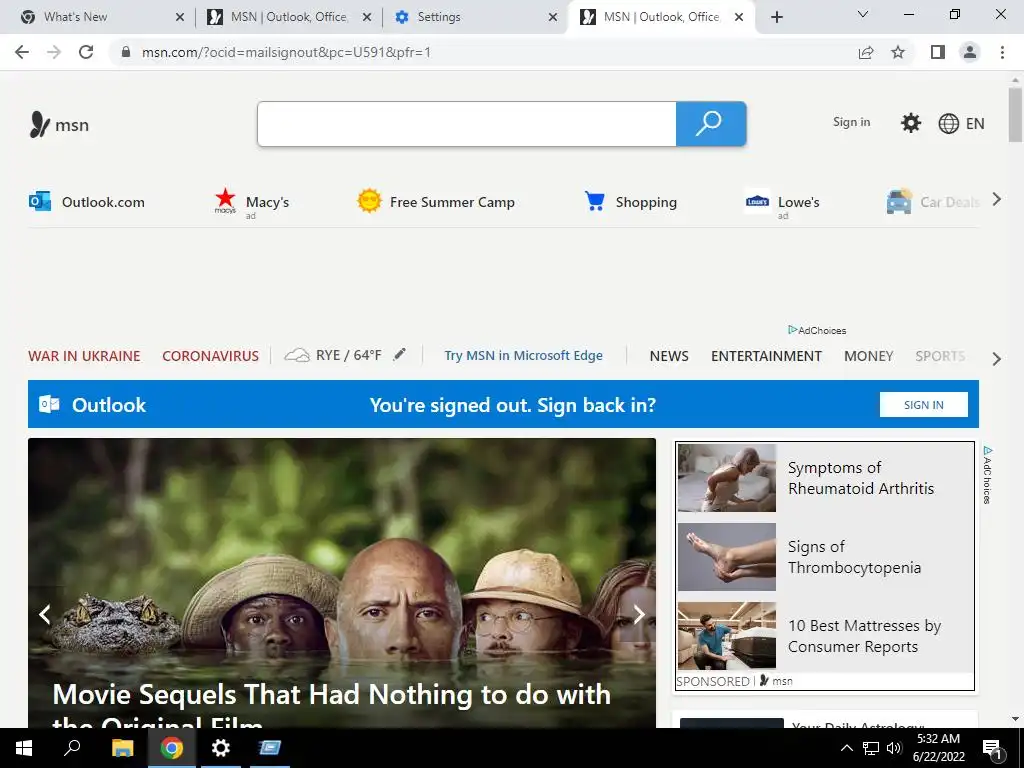Click the cloud weather icon
1024x768 pixels.
pos(296,355)
